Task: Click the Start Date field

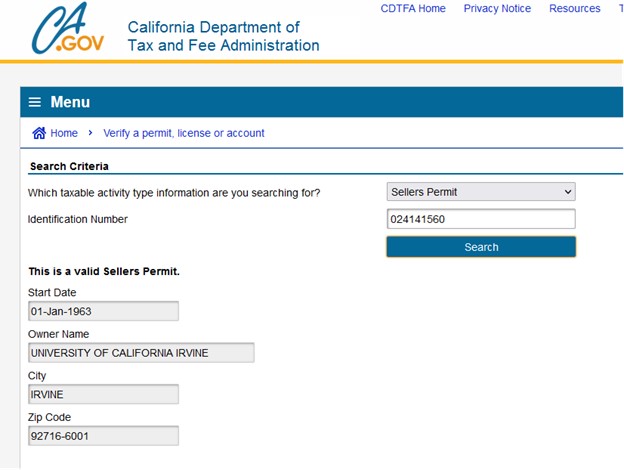Action: pos(103,311)
